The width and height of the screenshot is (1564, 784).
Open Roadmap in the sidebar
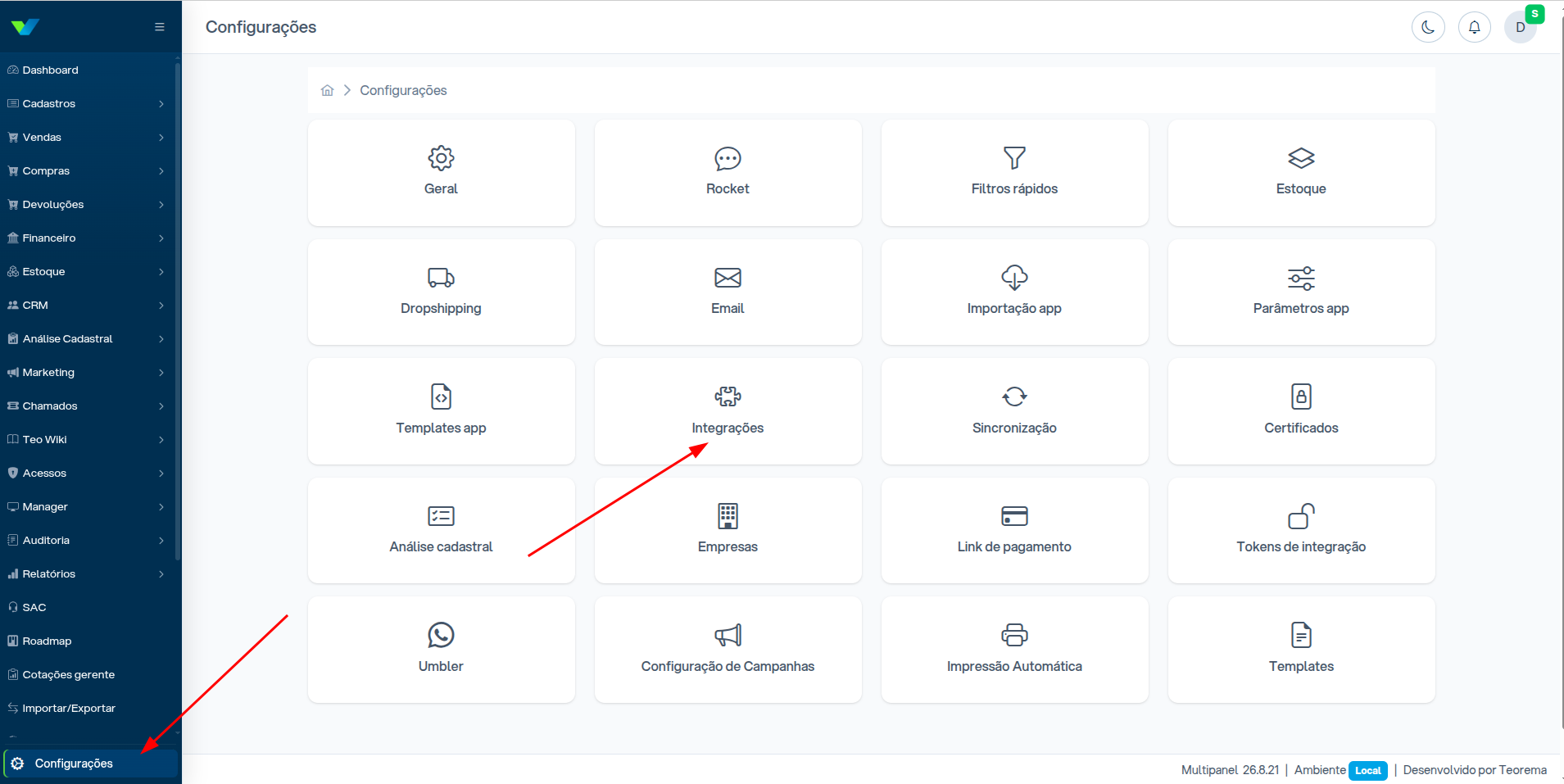(x=87, y=641)
